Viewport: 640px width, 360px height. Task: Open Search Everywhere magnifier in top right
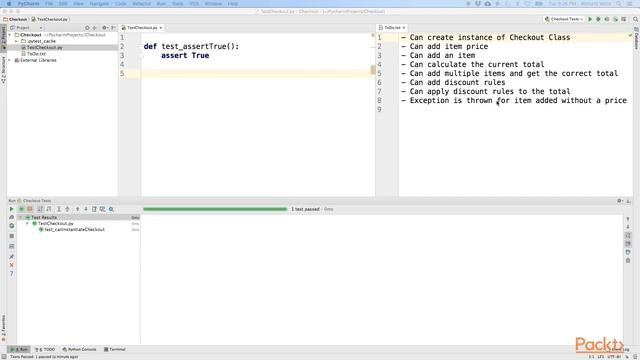click(636, 19)
